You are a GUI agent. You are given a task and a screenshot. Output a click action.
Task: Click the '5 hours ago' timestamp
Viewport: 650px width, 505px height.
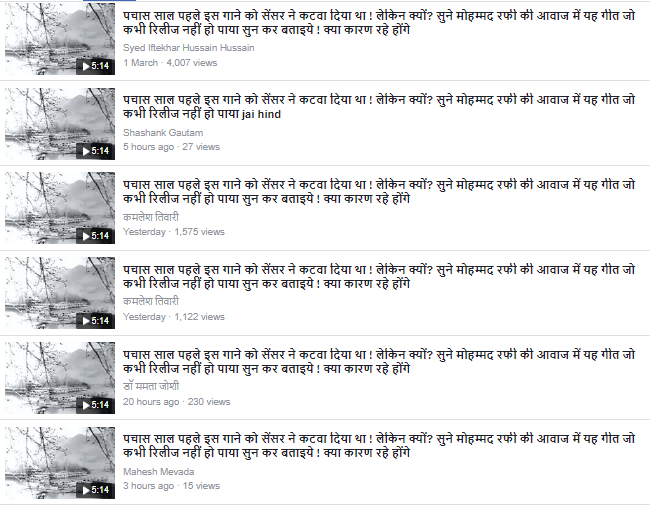click(x=148, y=147)
